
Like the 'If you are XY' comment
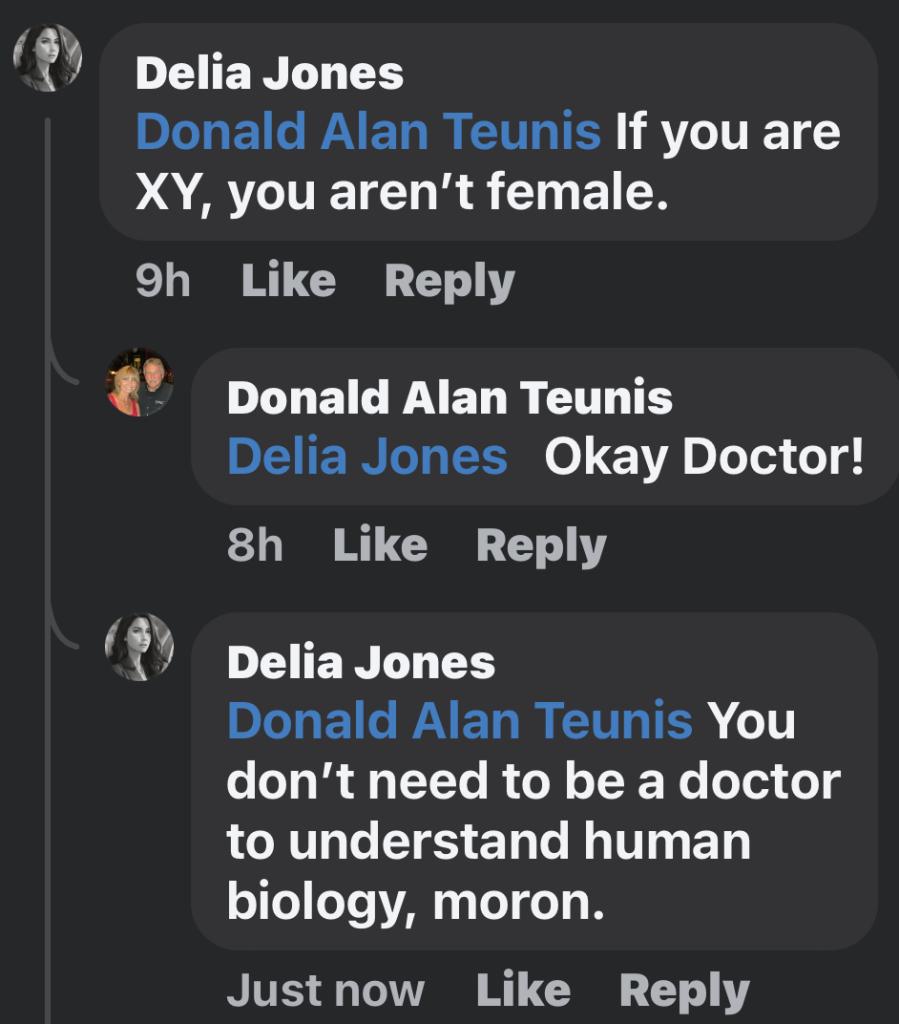(x=288, y=281)
